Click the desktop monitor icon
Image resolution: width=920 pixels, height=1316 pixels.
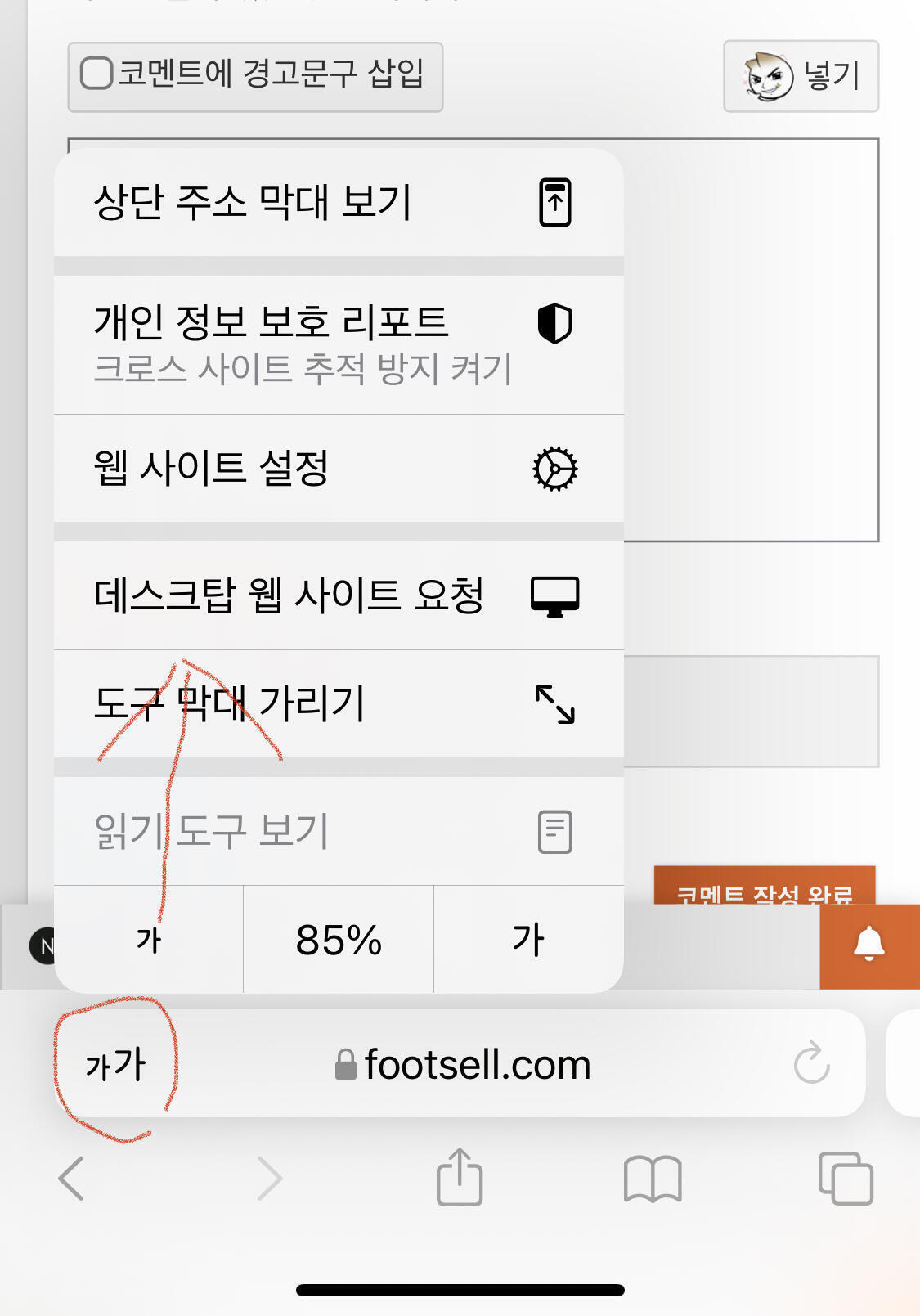pyautogui.click(x=554, y=595)
